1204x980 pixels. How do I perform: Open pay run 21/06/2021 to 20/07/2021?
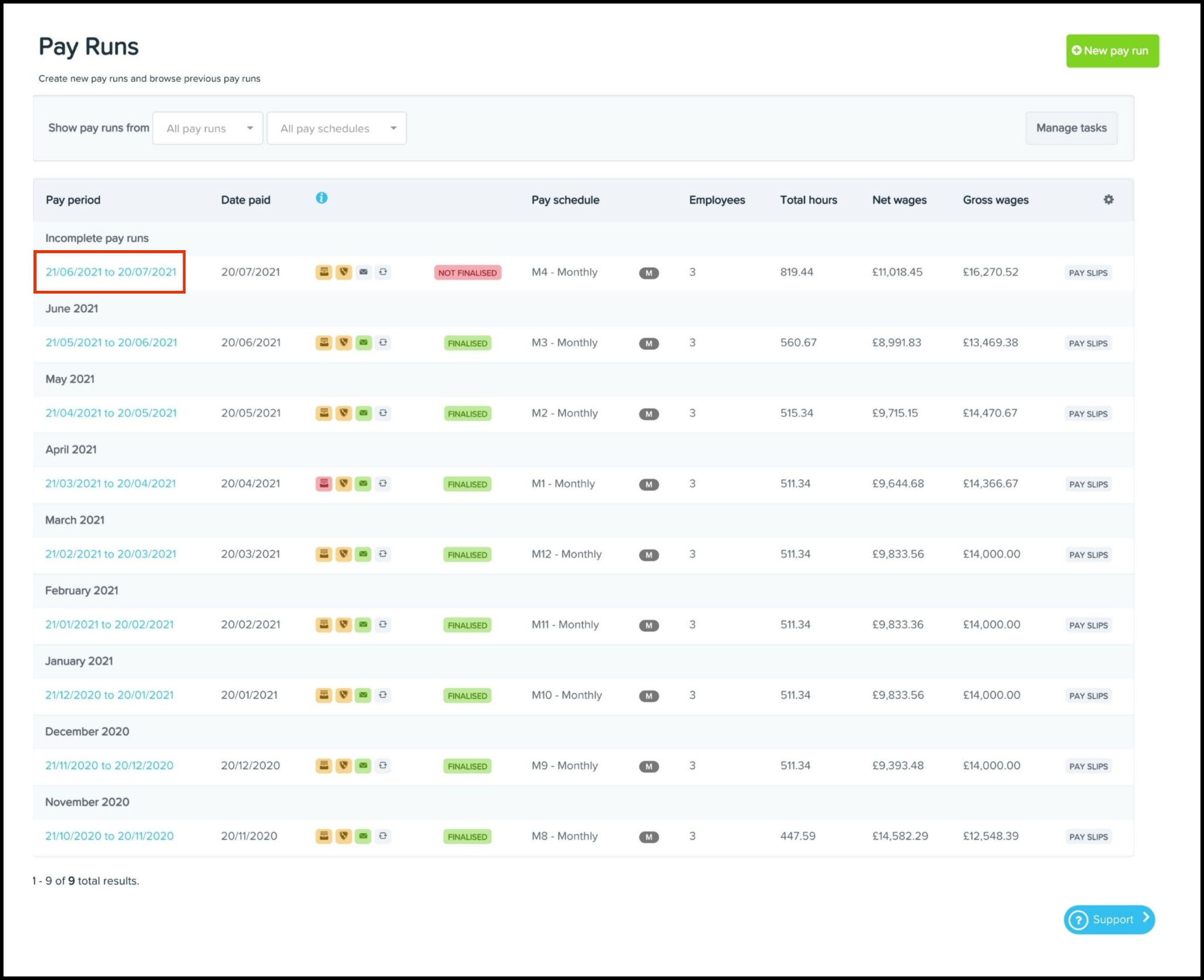point(111,272)
